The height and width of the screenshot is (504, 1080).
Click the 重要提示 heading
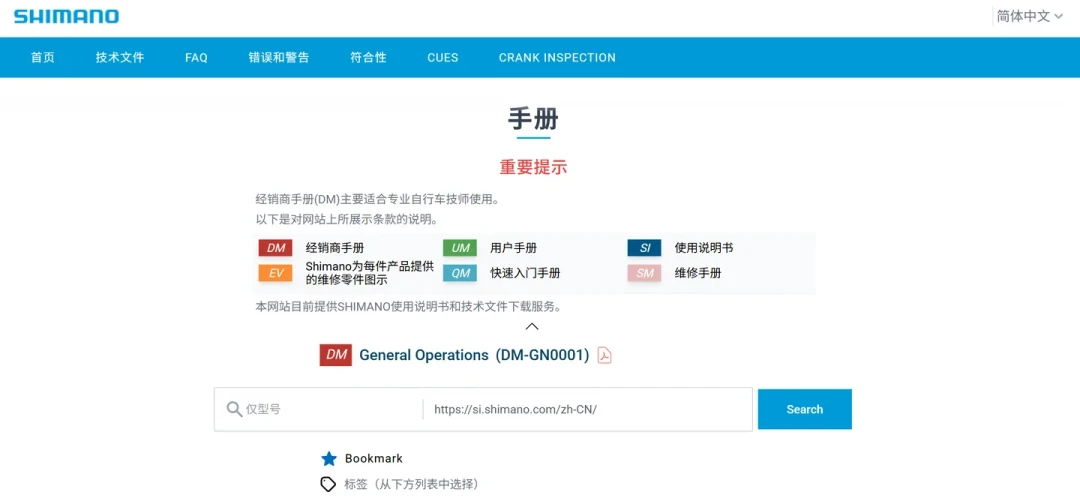[x=533, y=167]
